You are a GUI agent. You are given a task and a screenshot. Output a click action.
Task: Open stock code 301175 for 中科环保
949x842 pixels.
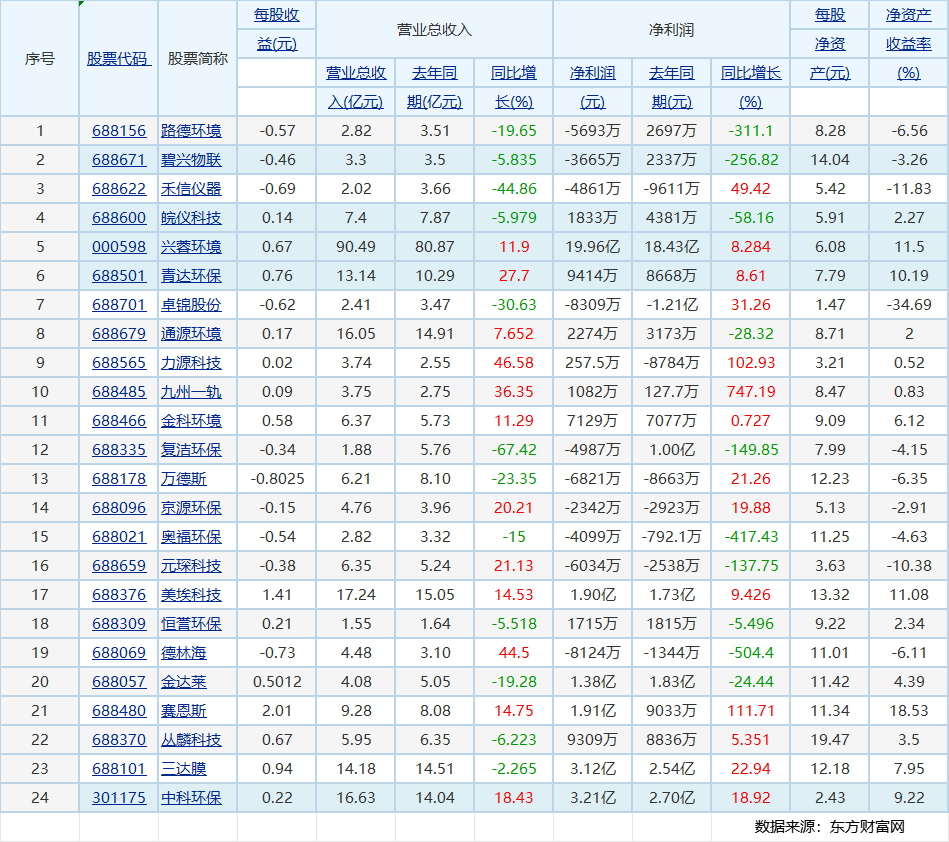pos(118,797)
